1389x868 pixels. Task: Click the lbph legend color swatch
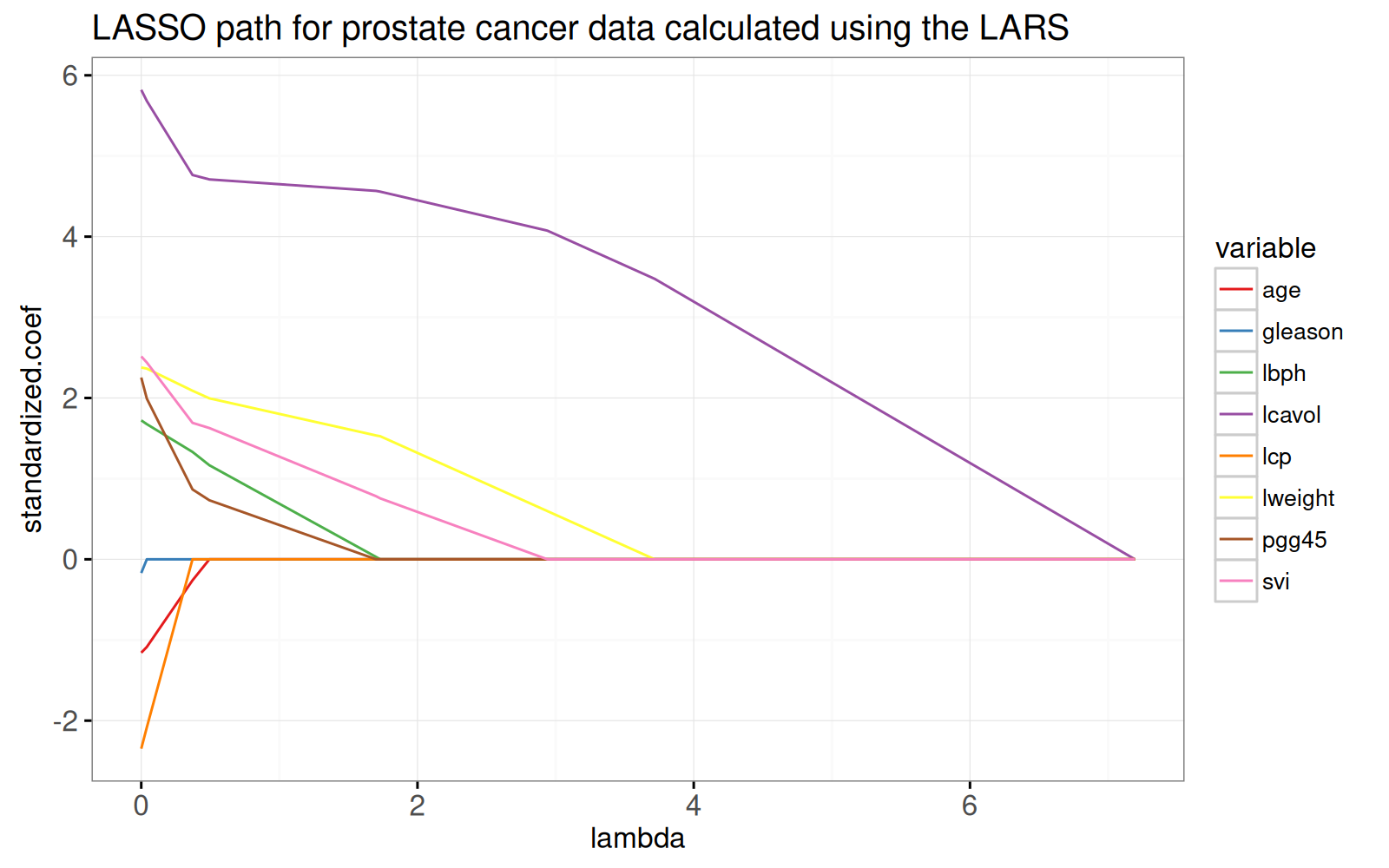click(1236, 372)
